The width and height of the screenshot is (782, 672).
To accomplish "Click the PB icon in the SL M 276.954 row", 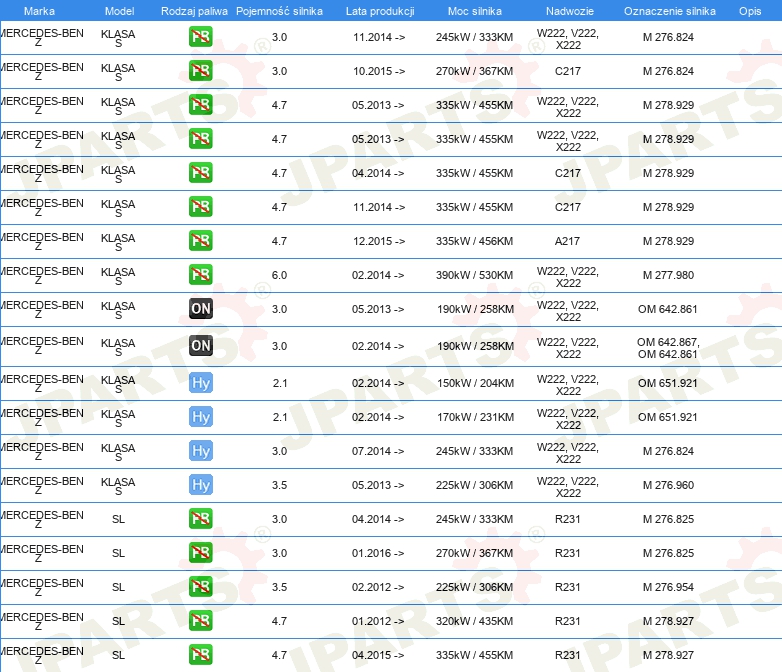I will pos(200,587).
